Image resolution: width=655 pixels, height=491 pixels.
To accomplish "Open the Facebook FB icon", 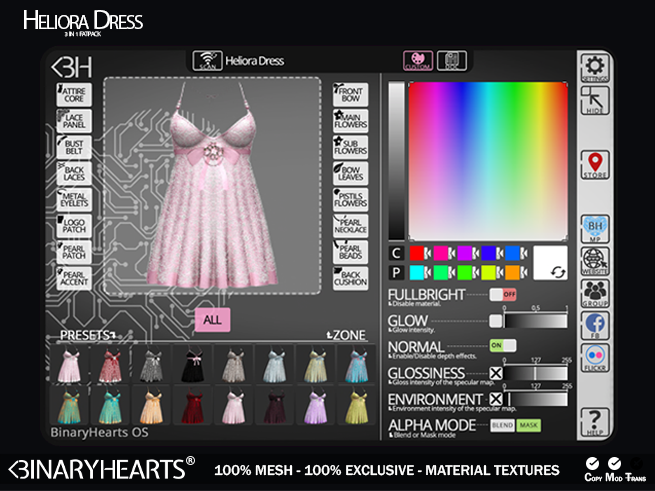I will pos(595,325).
